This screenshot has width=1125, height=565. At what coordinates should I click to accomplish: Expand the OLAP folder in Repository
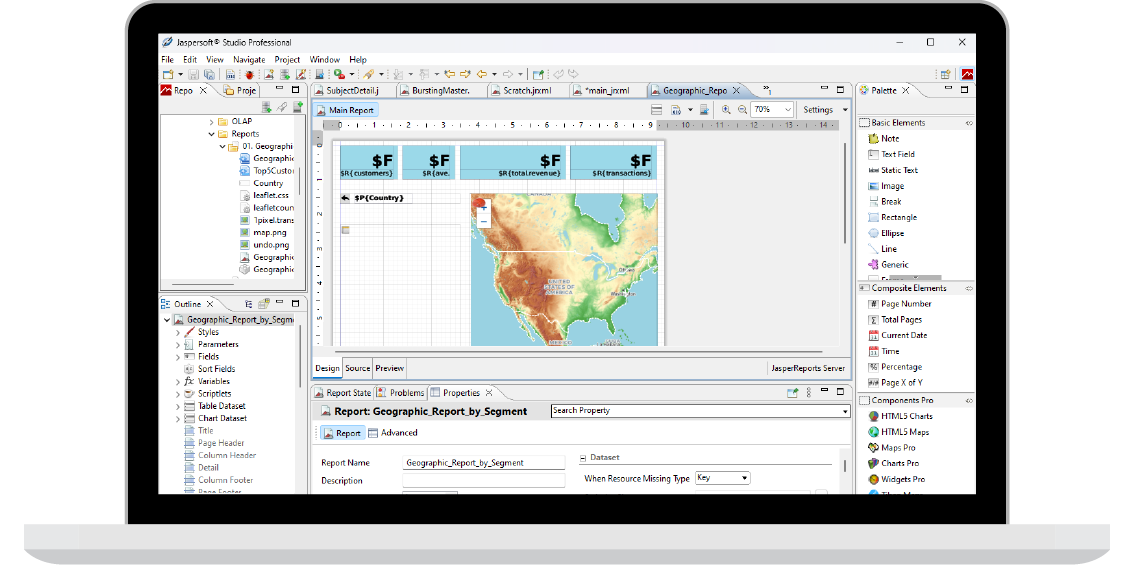(212, 122)
